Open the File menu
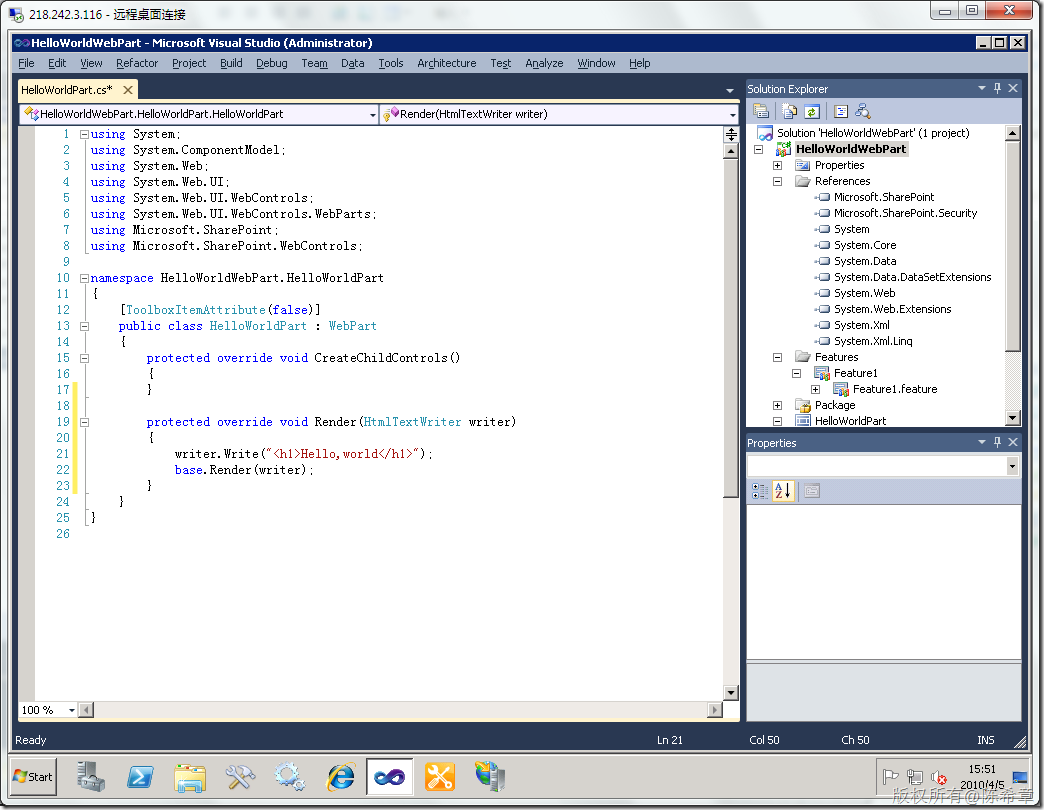This screenshot has width=1044, height=810. tap(27, 63)
